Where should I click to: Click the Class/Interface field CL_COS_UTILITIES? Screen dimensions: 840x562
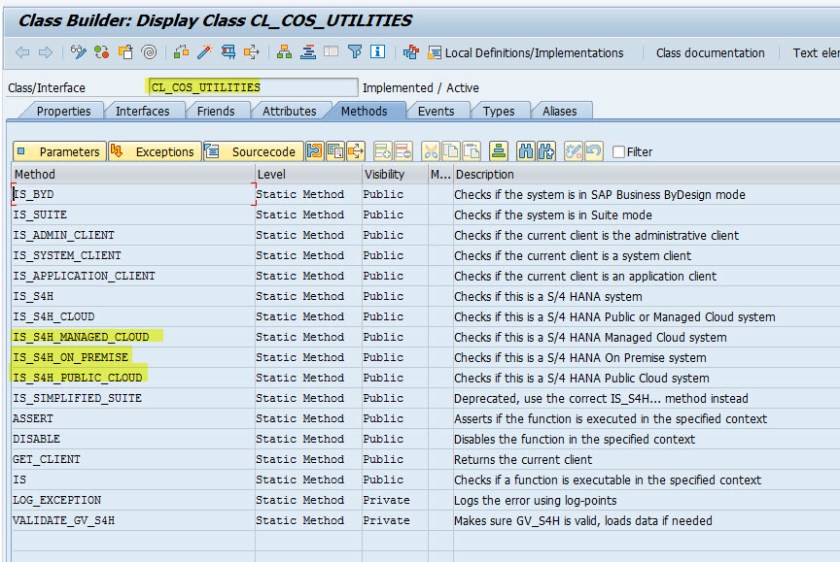click(252, 87)
